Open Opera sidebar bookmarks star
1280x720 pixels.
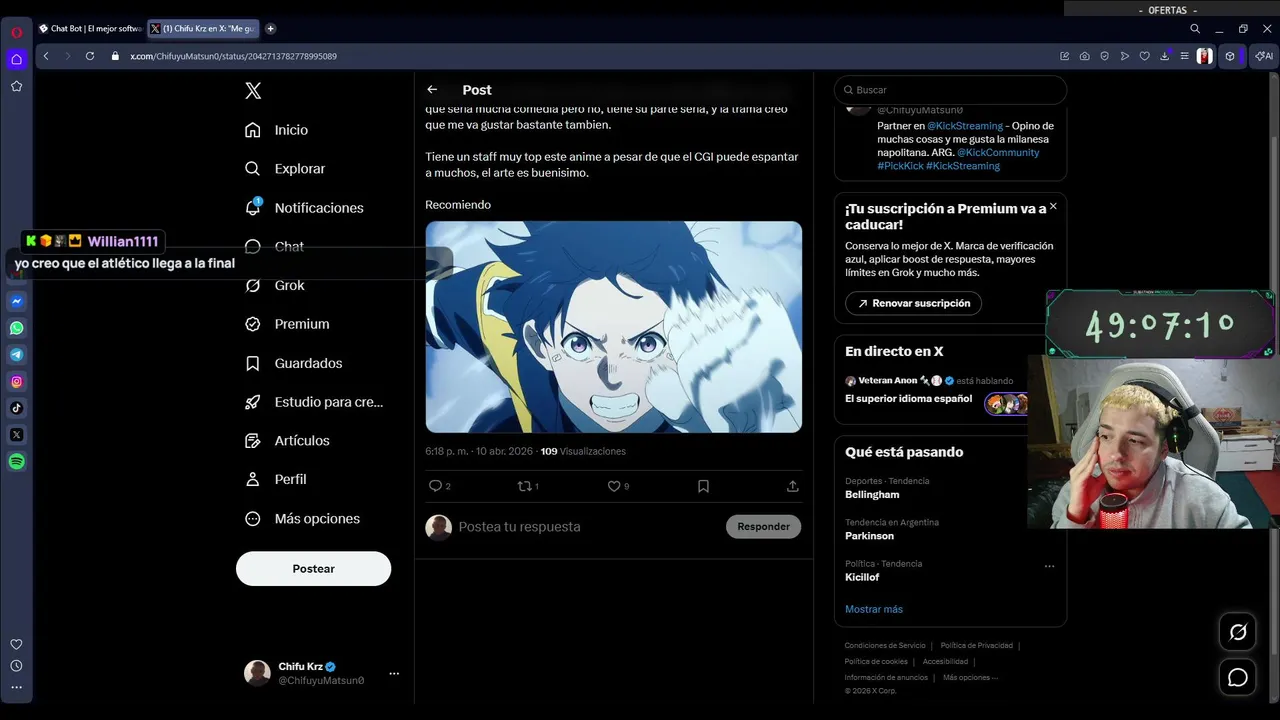pos(16,86)
